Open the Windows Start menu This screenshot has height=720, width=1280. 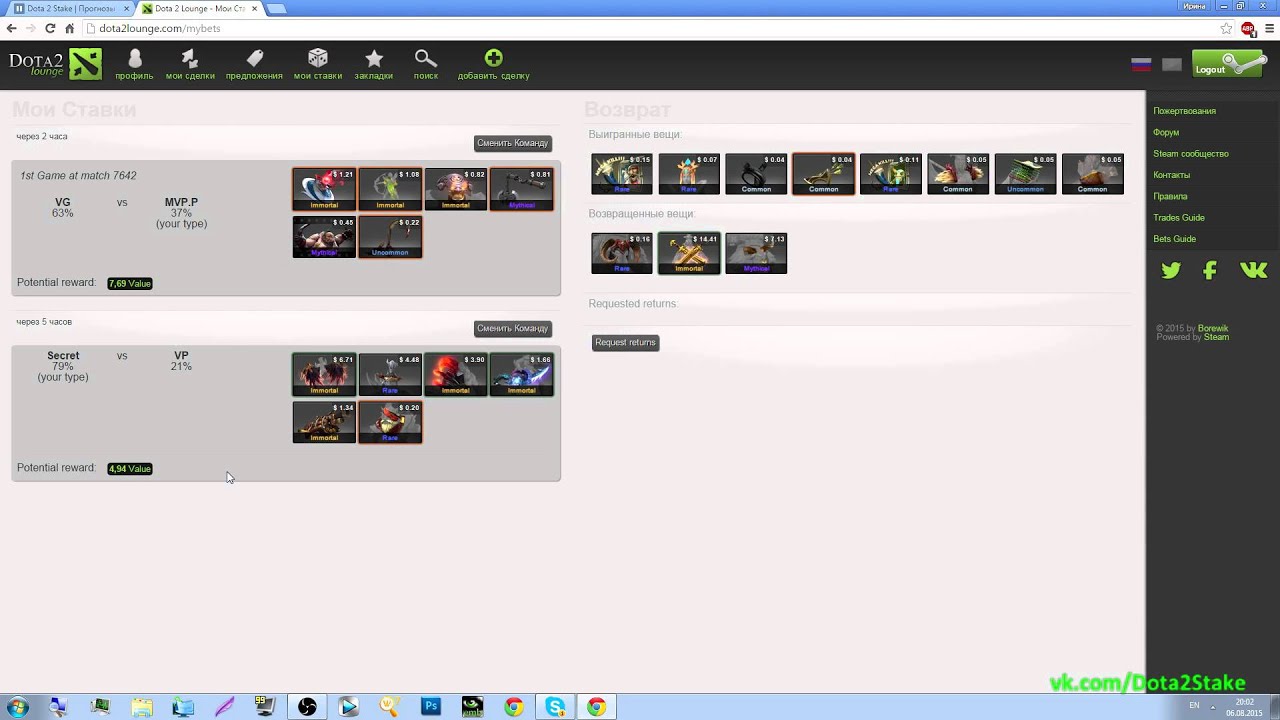click(17, 707)
